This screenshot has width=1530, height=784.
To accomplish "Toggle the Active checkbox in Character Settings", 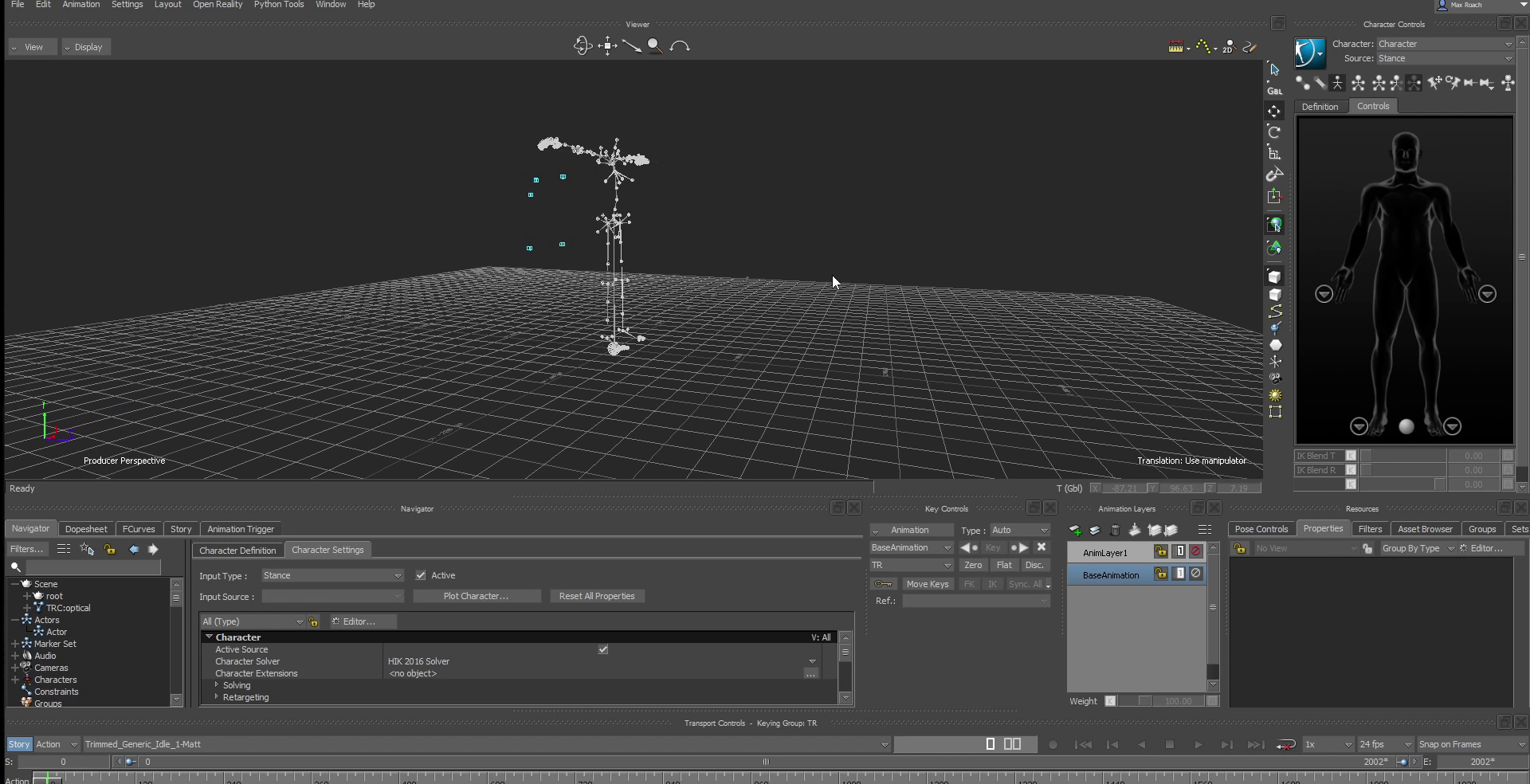I will click(x=421, y=575).
